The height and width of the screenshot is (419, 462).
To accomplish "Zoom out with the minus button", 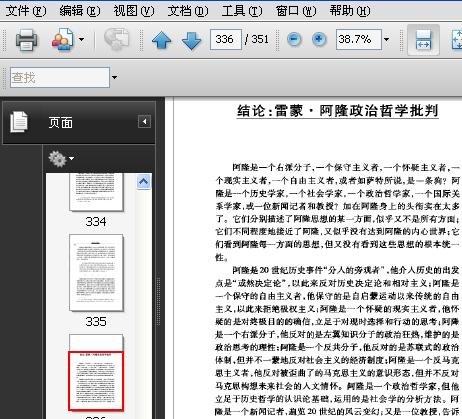I will point(294,39).
